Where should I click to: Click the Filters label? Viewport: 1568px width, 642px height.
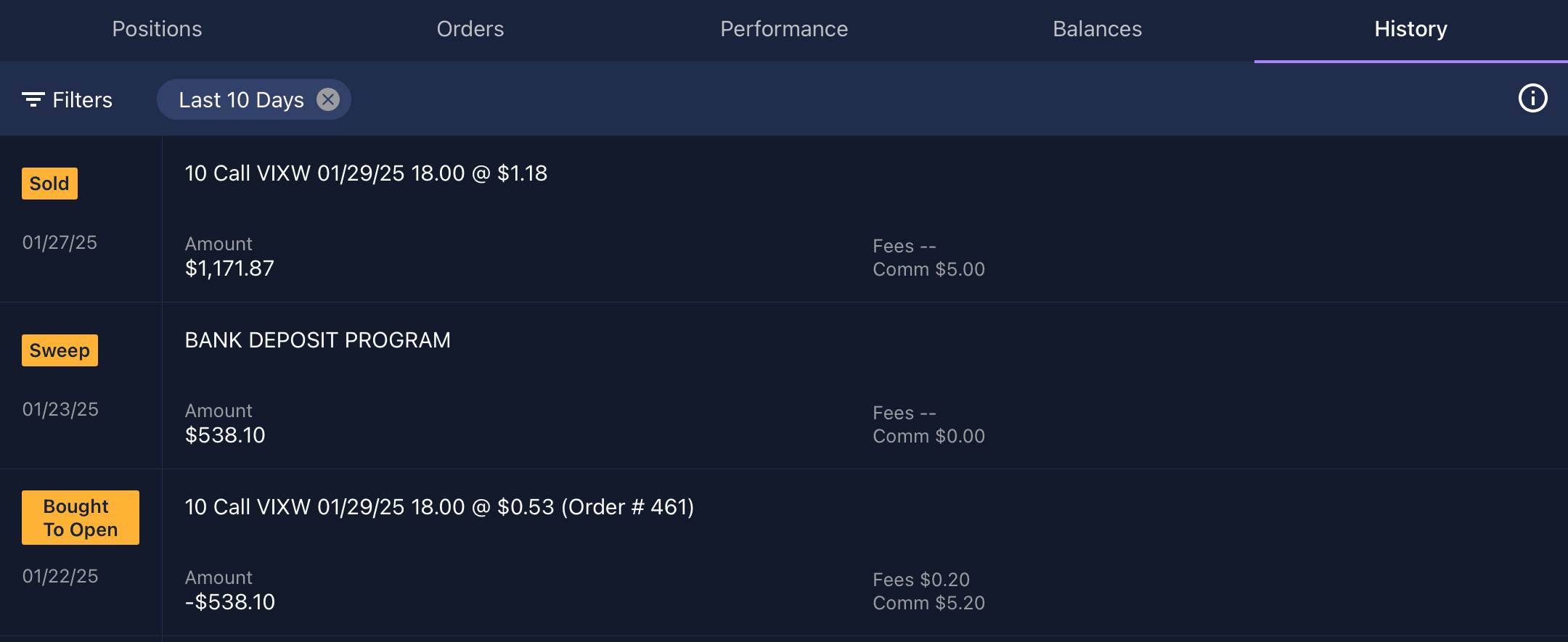point(82,100)
